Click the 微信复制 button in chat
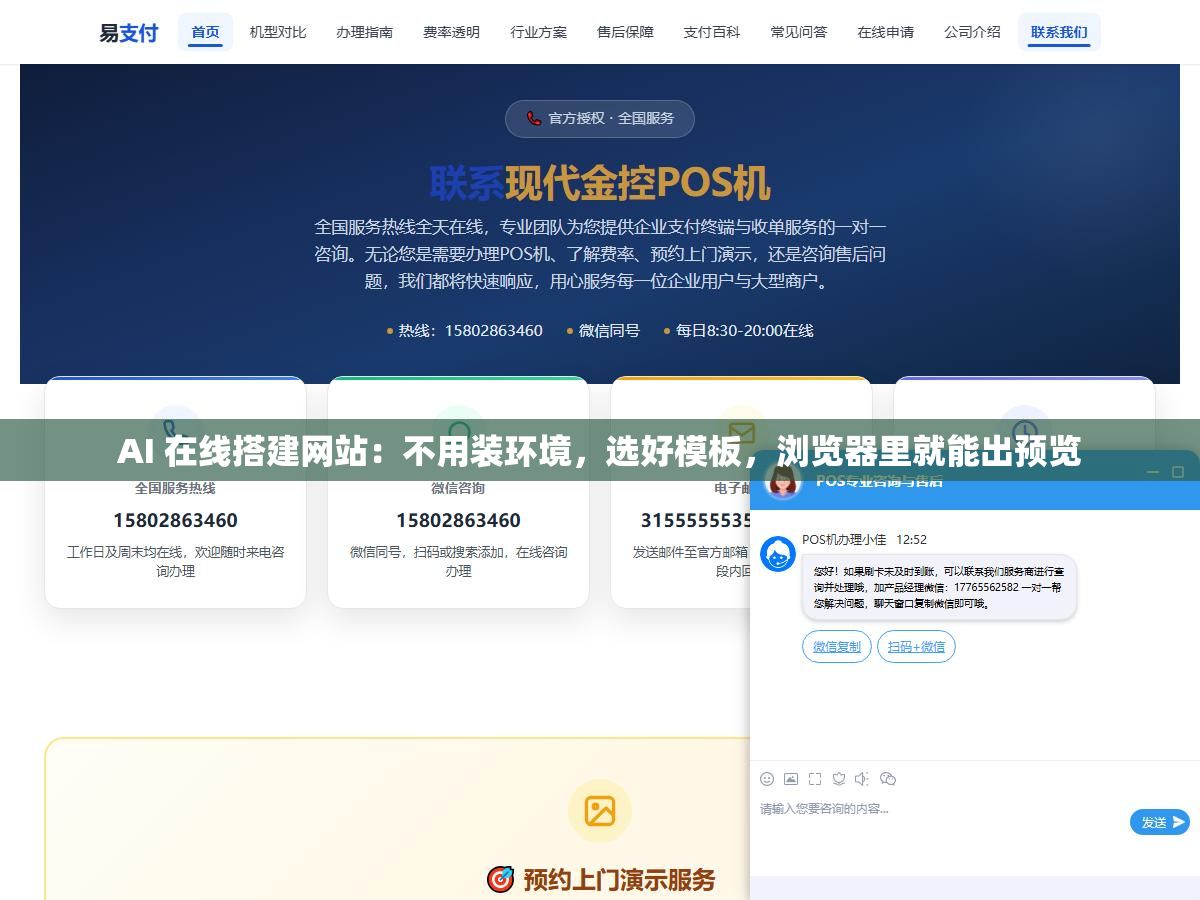Image resolution: width=1200 pixels, height=900 pixels. 837,647
